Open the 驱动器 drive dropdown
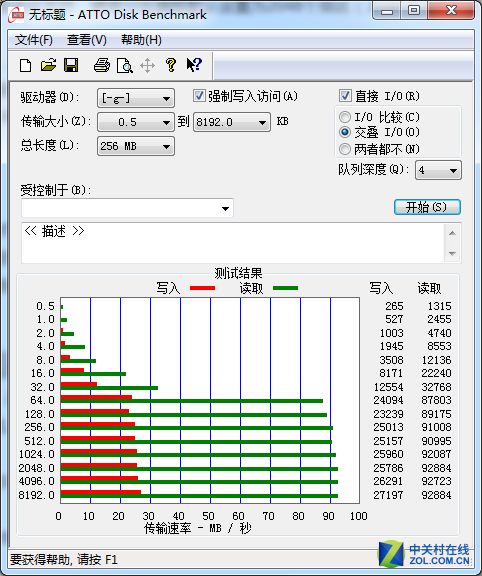 click(x=136, y=98)
